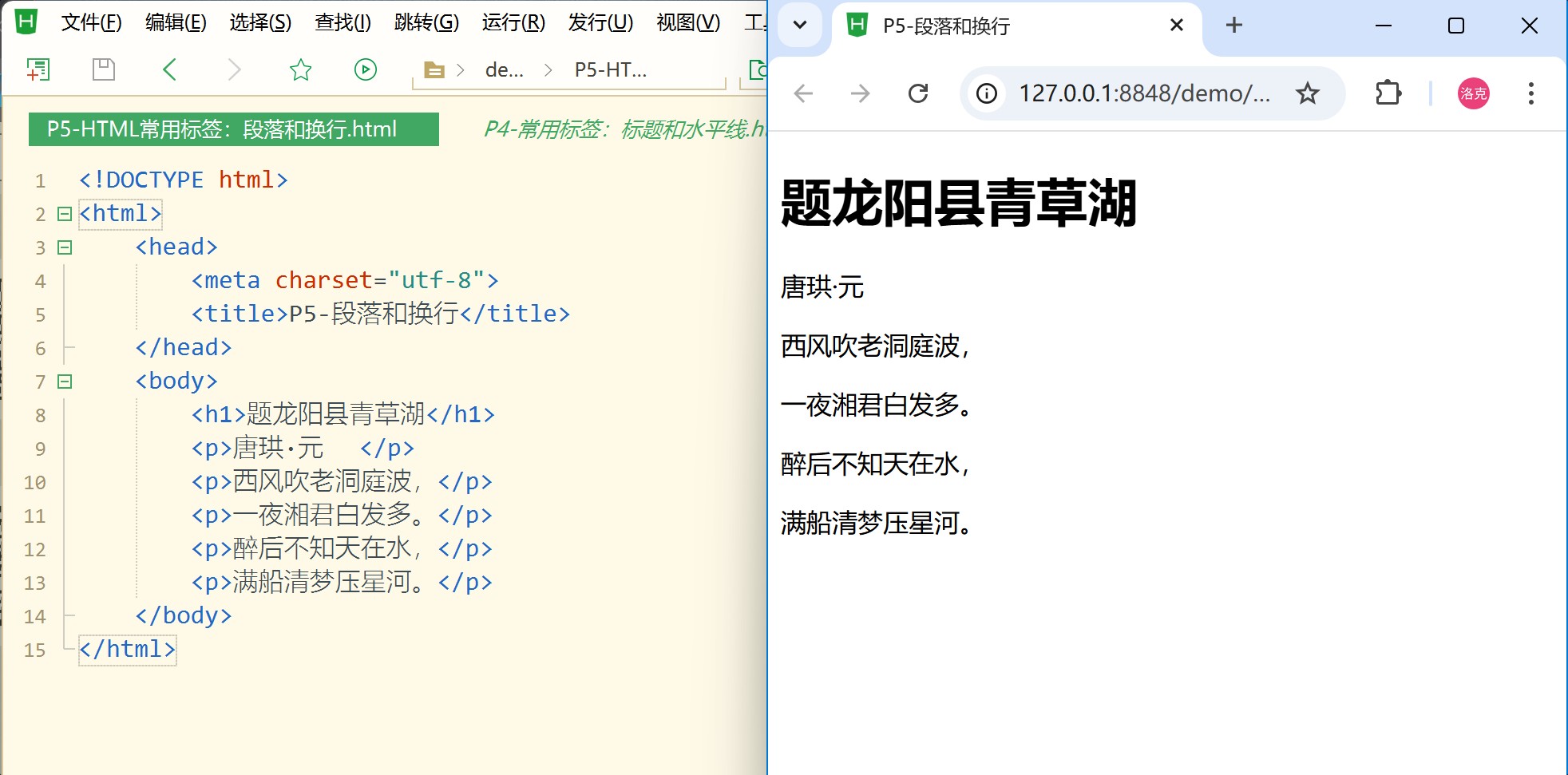View site information icon in address bar
Viewport: 1568px width, 775px height.
pos(987,94)
